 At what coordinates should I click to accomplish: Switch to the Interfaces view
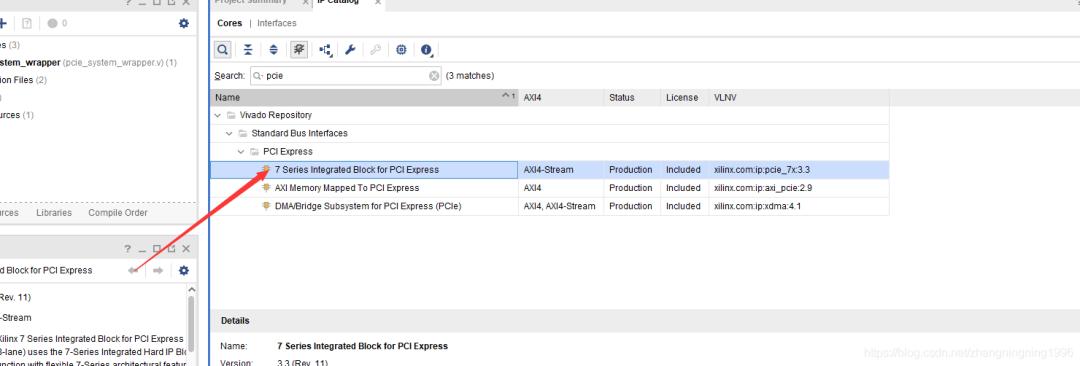click(x=277, y=23)
